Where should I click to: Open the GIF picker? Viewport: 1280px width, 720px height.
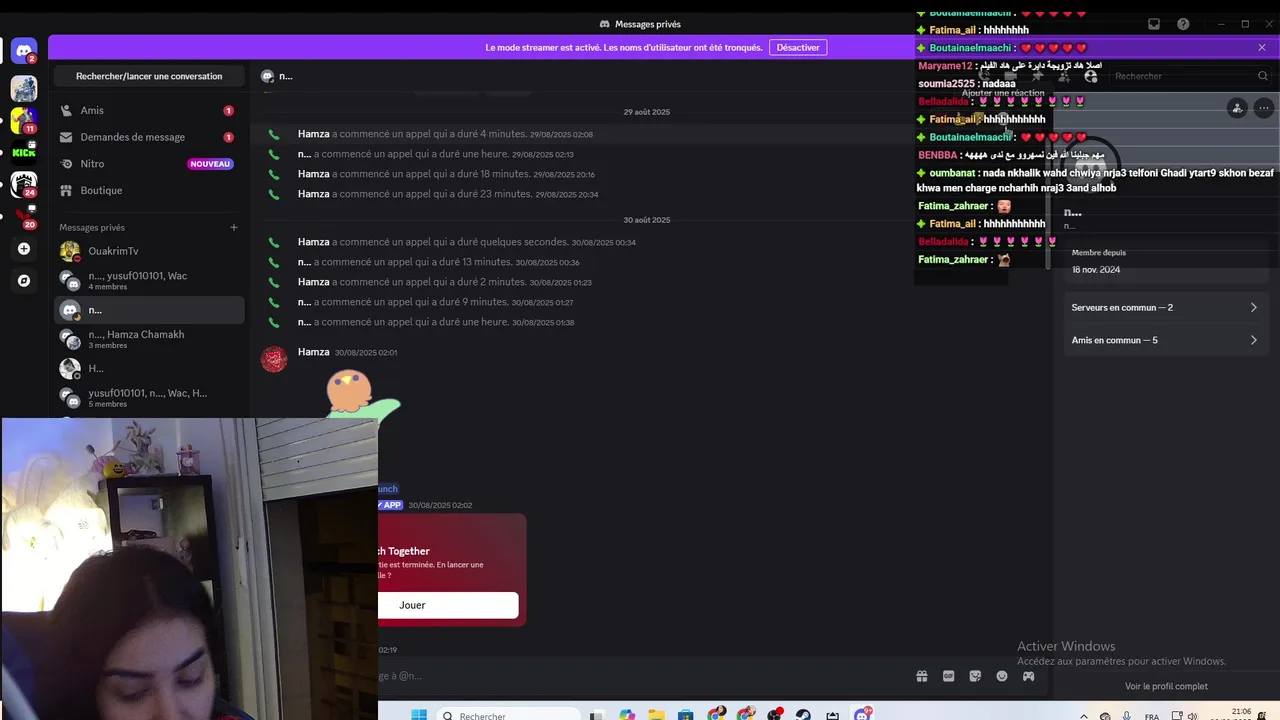coord(949,676)
